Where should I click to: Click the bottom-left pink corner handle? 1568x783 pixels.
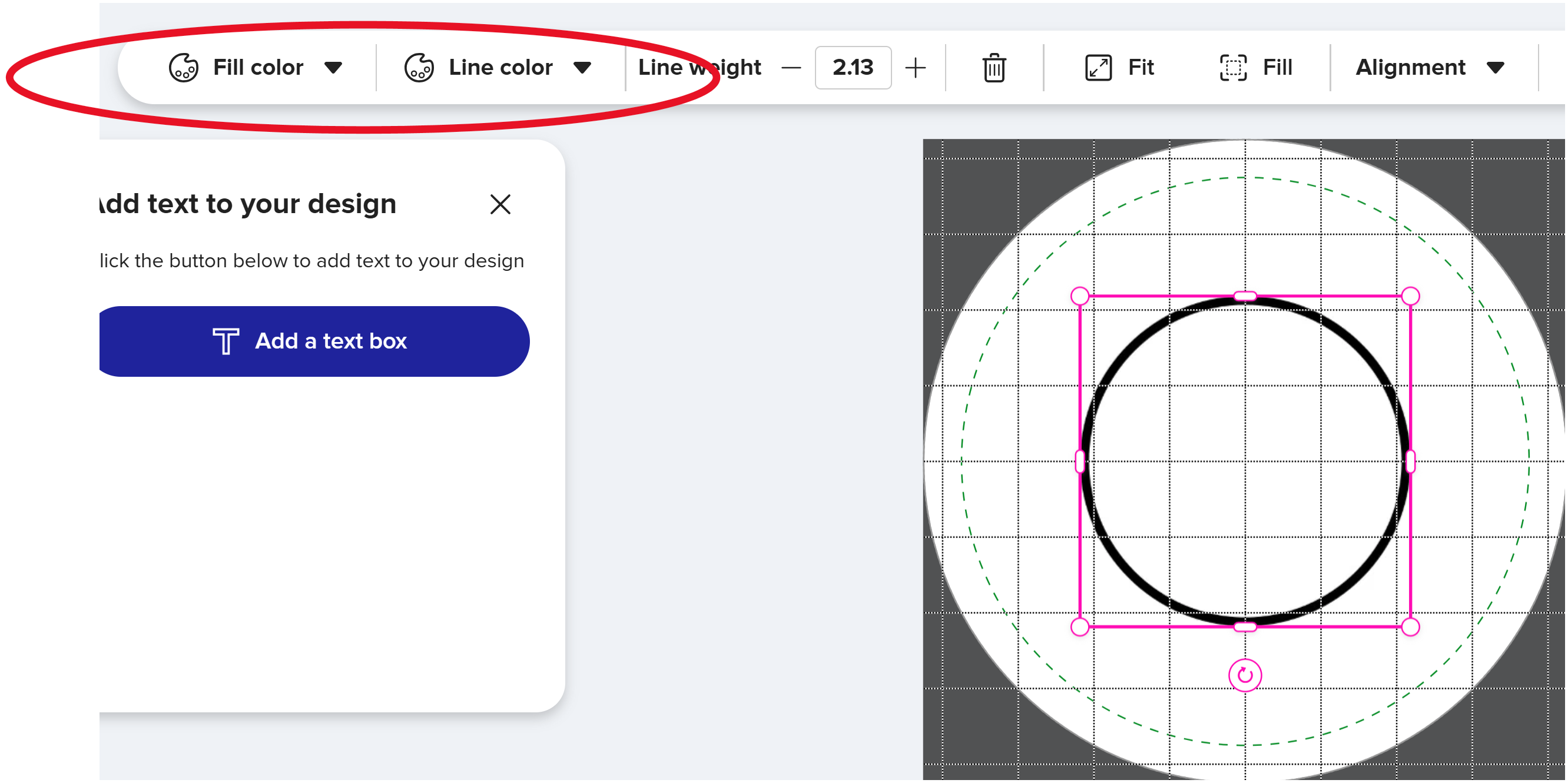[1080, 627]
